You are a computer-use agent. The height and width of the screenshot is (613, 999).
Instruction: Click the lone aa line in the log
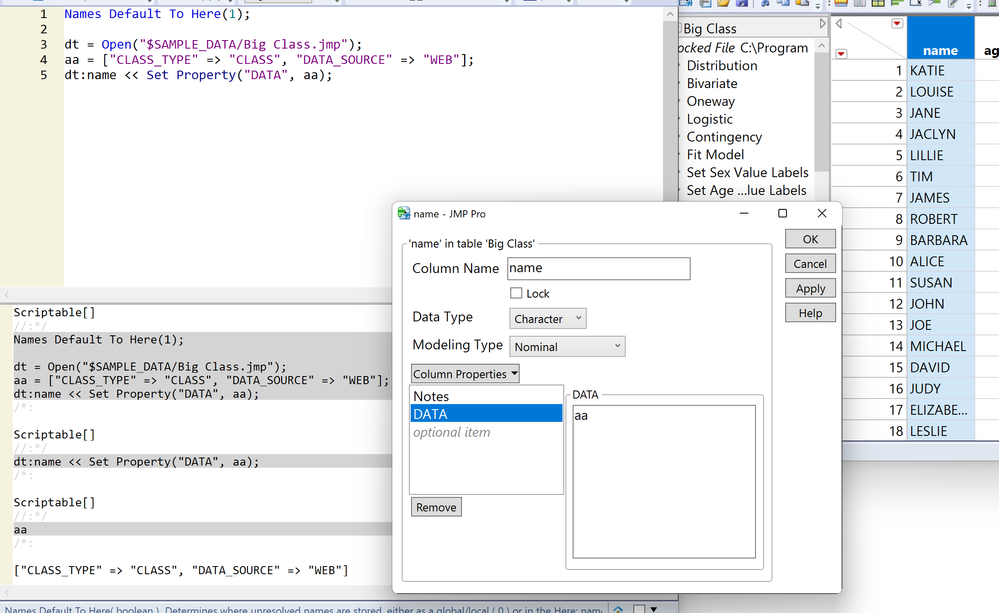tap(20, 530)
